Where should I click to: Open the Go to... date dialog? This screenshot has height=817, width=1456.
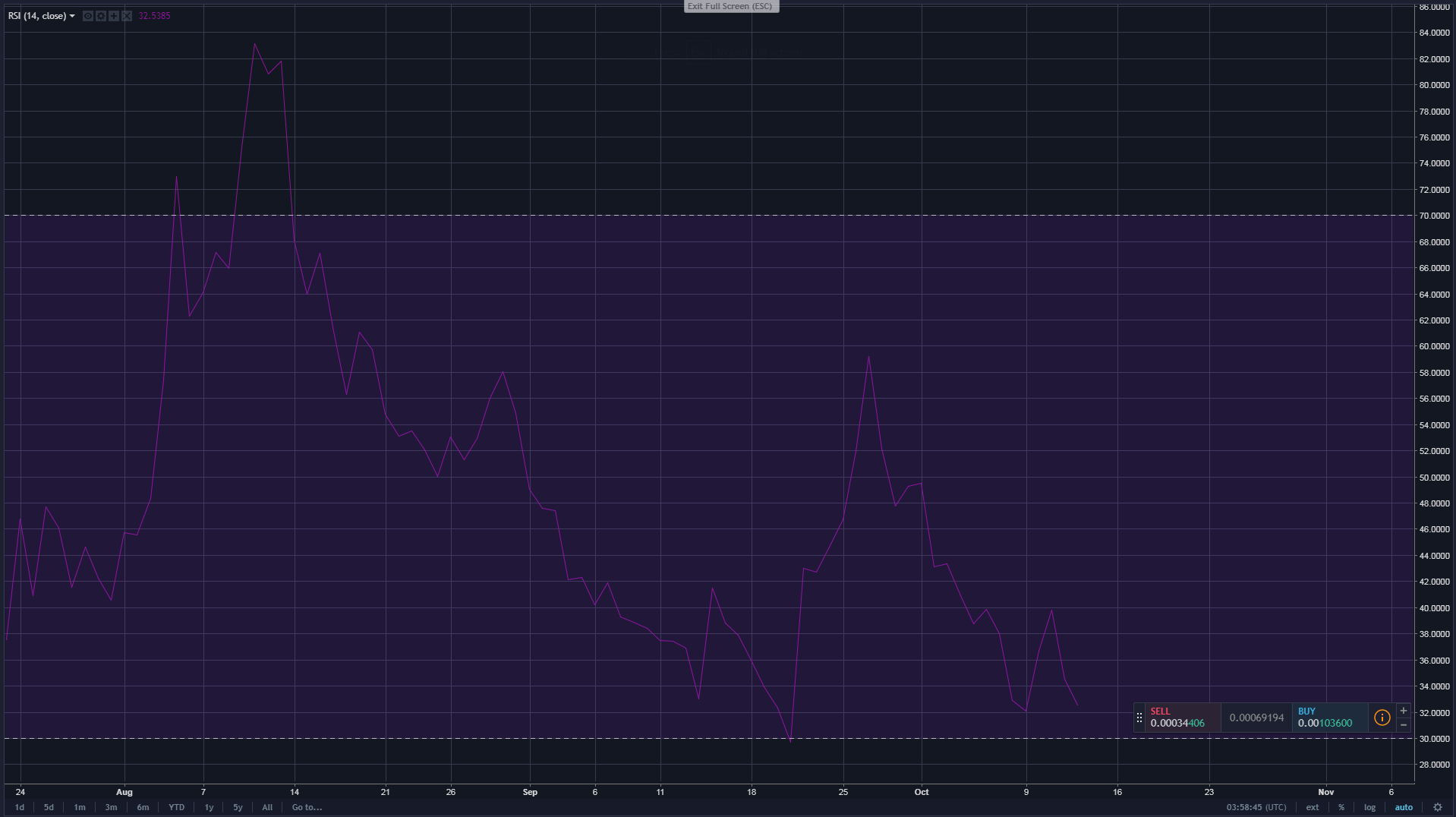pyautogui.click(x=307, y=807)
